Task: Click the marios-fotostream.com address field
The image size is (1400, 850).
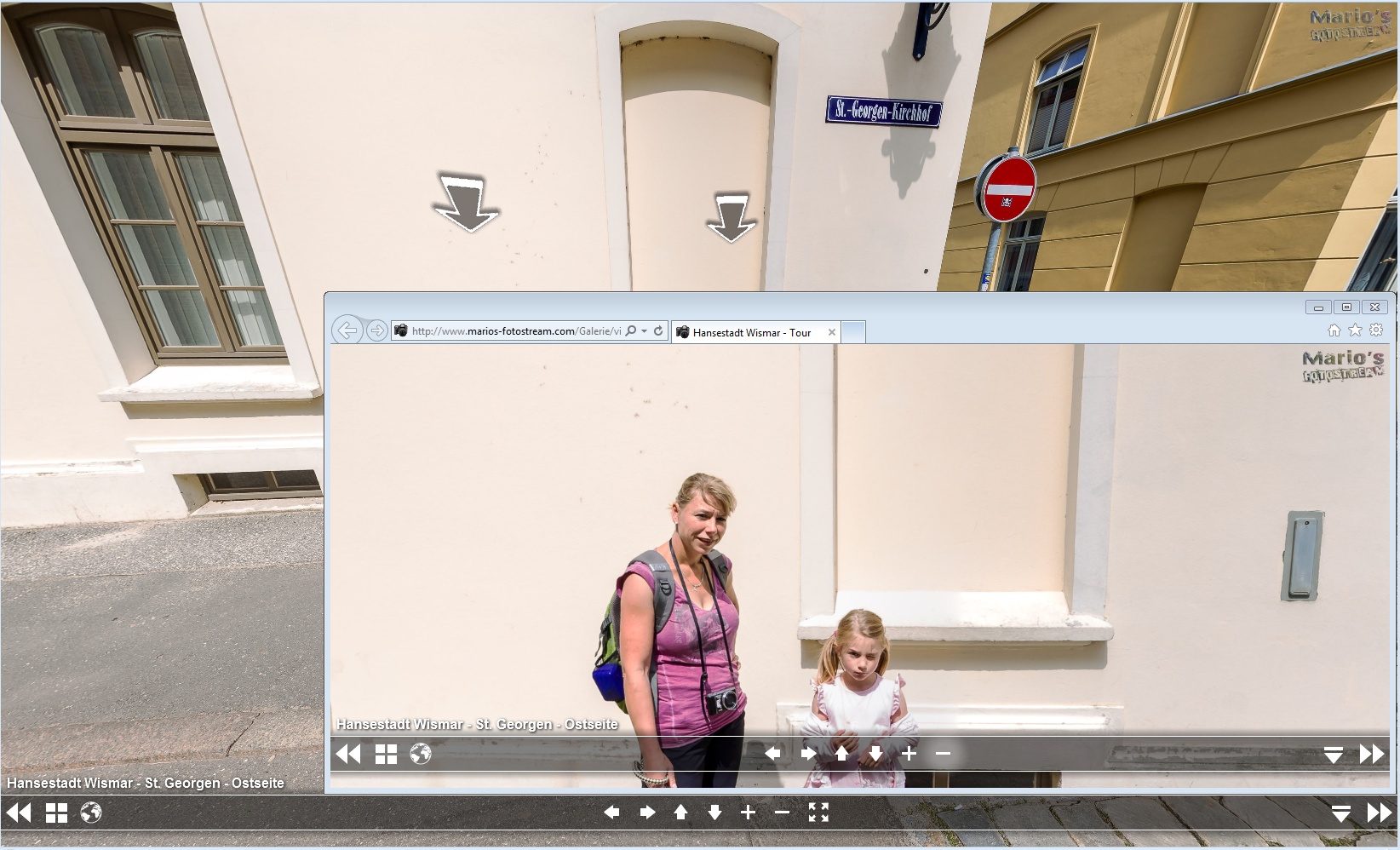Action: 515,331
